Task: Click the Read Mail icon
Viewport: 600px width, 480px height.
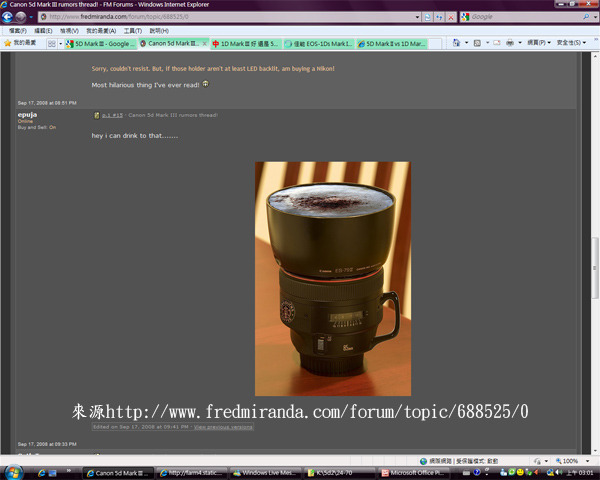Action: pos(497,43)
